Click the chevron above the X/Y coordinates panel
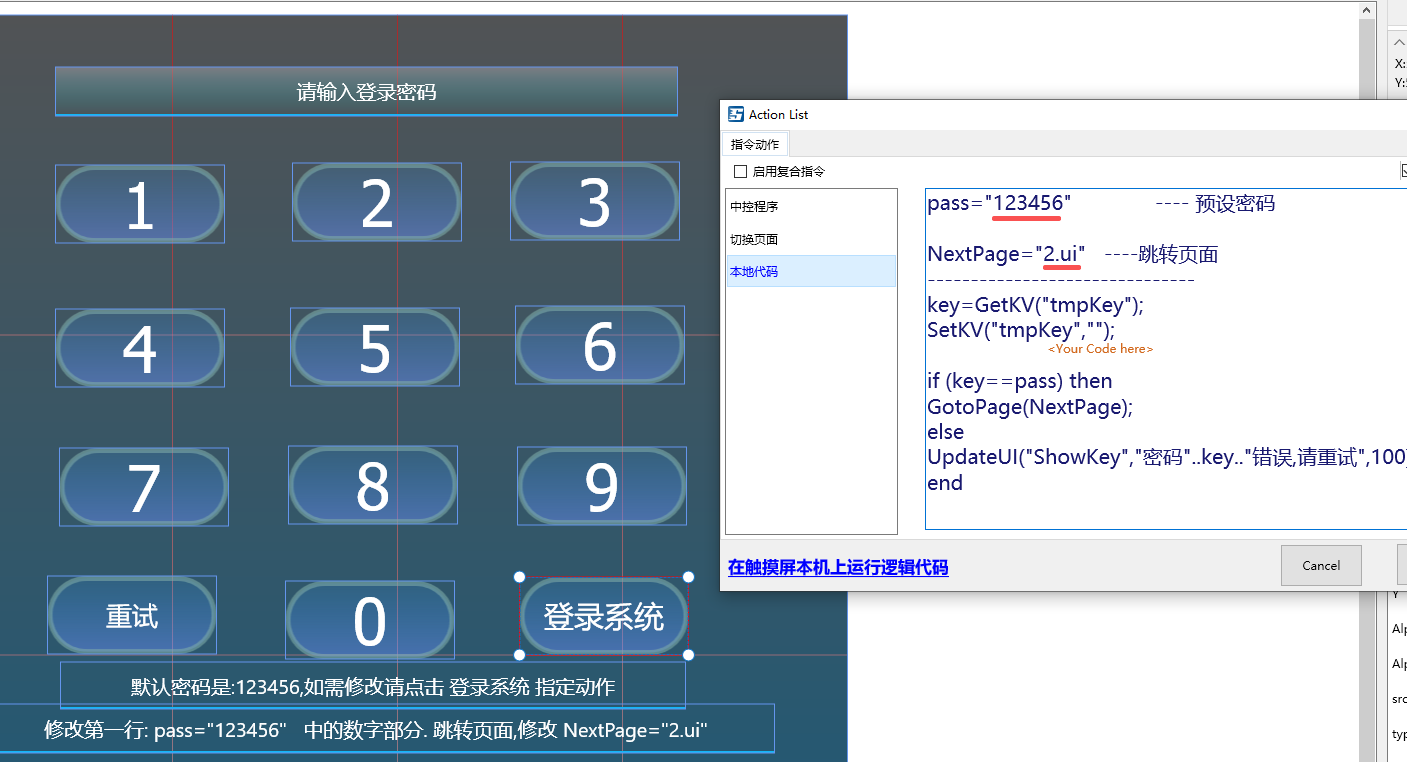This screenshot has height=762, width=1407. [1399, 41]
